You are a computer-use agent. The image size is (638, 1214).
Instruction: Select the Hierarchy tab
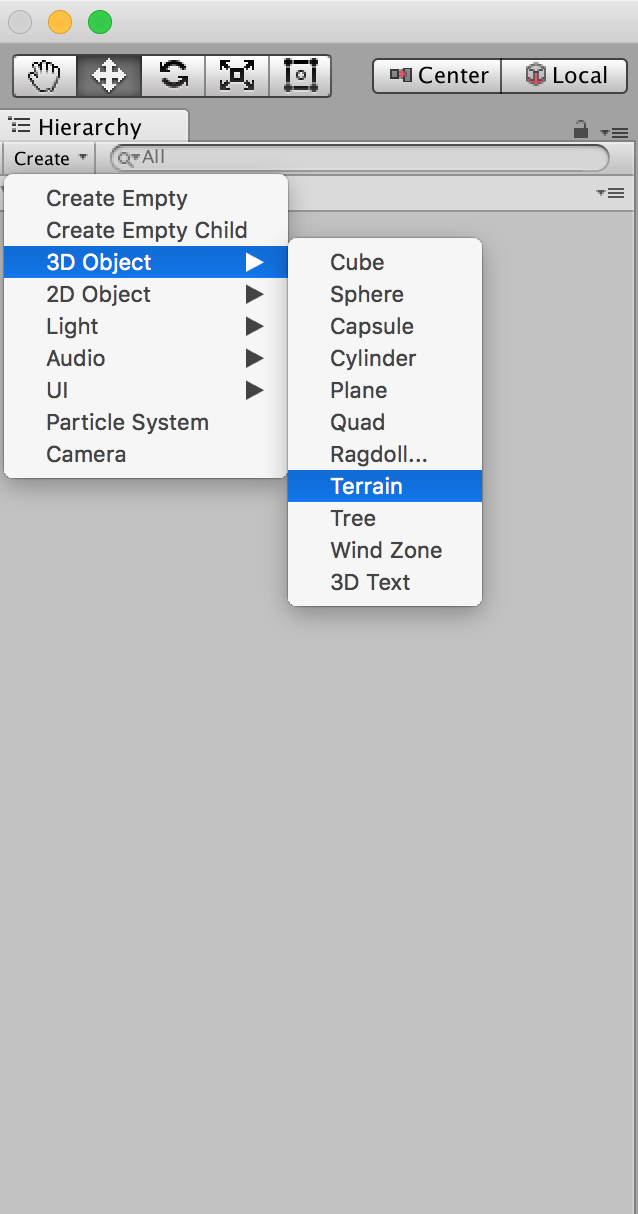coord(94,127)
